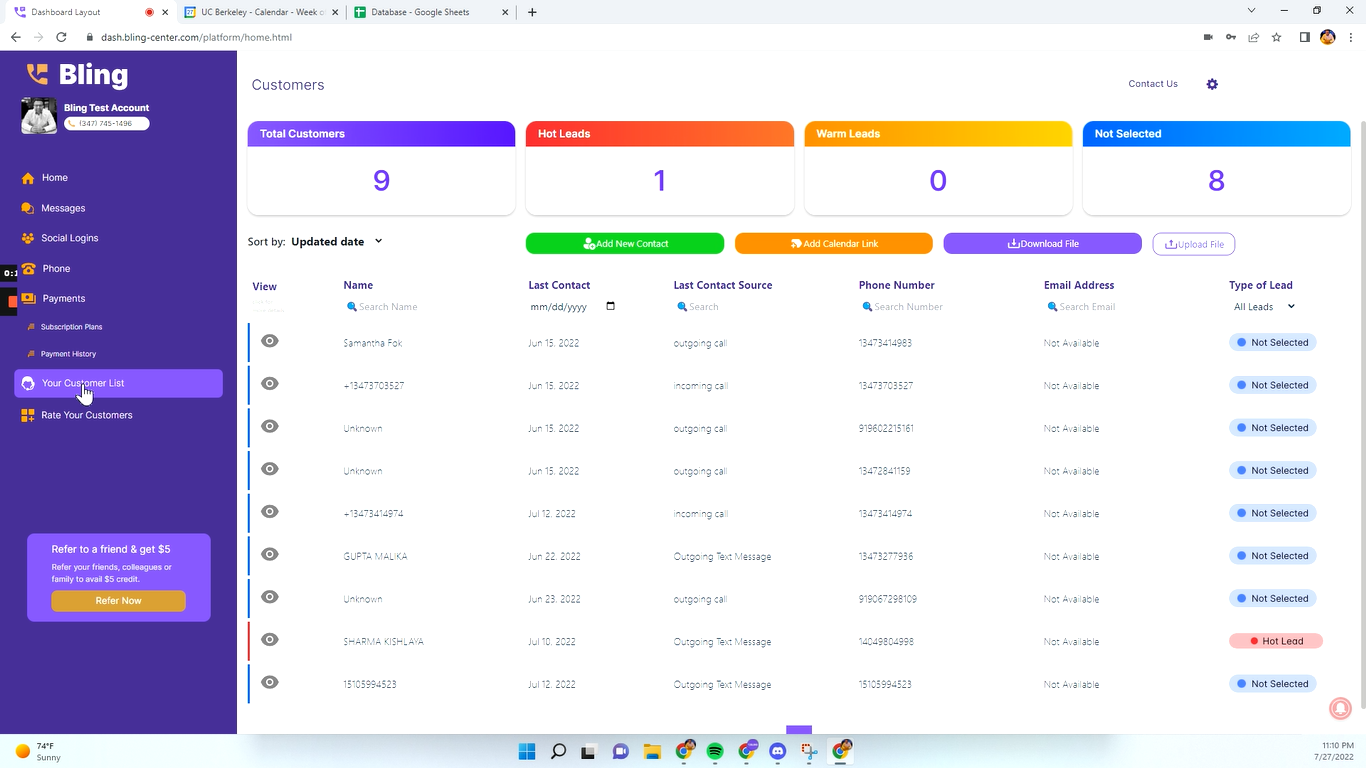Open the Sort by Updated date dropdown
Image resolution: width=1366 pixels, height=768 pixels.
(x=337, y=241)
